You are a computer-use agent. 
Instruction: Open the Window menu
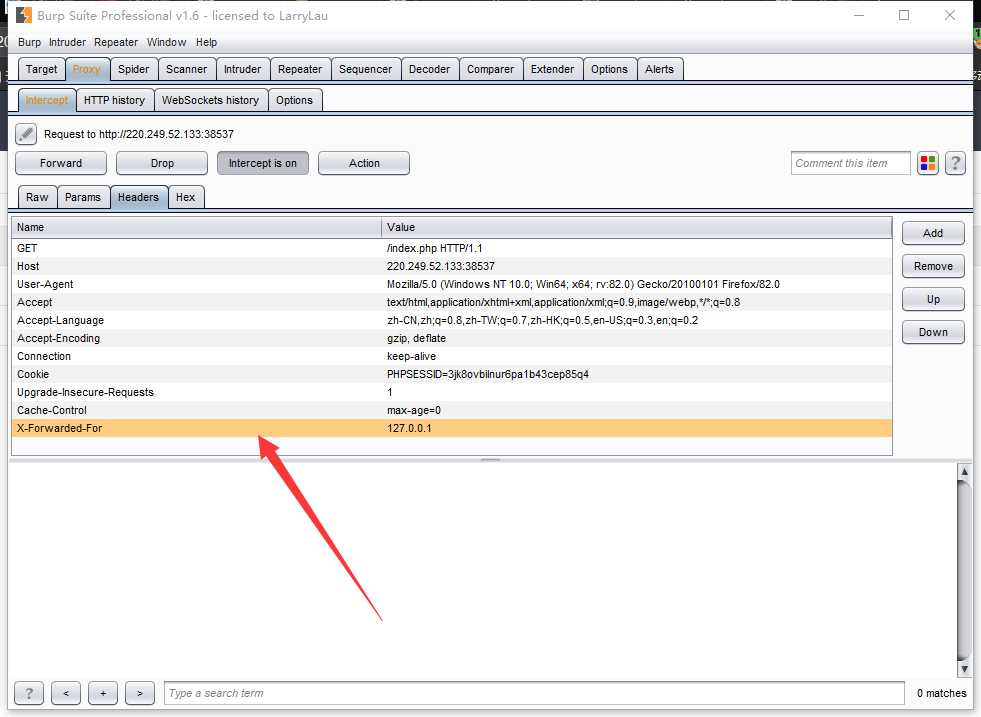coord(166,42)
